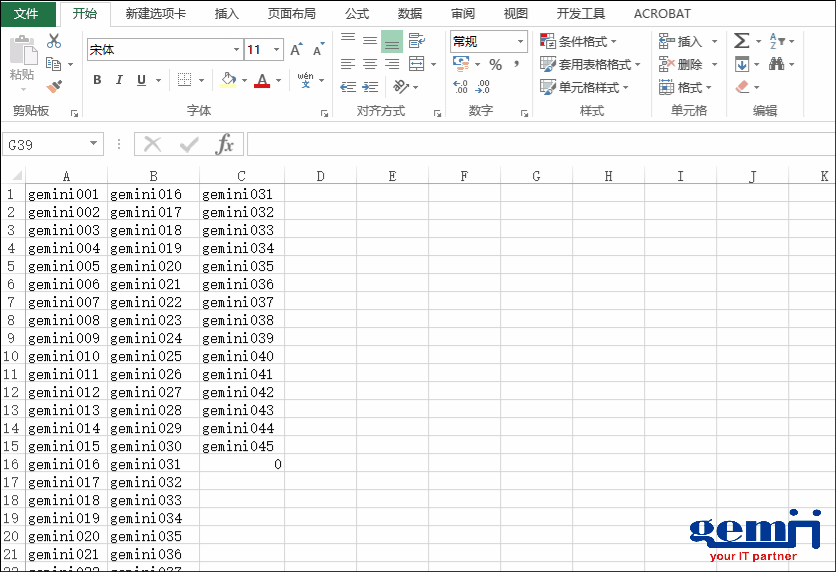Toggle the highlighted bottom align button
The height and width of the screenshot is (572, 836).
[x=392, y=41]
